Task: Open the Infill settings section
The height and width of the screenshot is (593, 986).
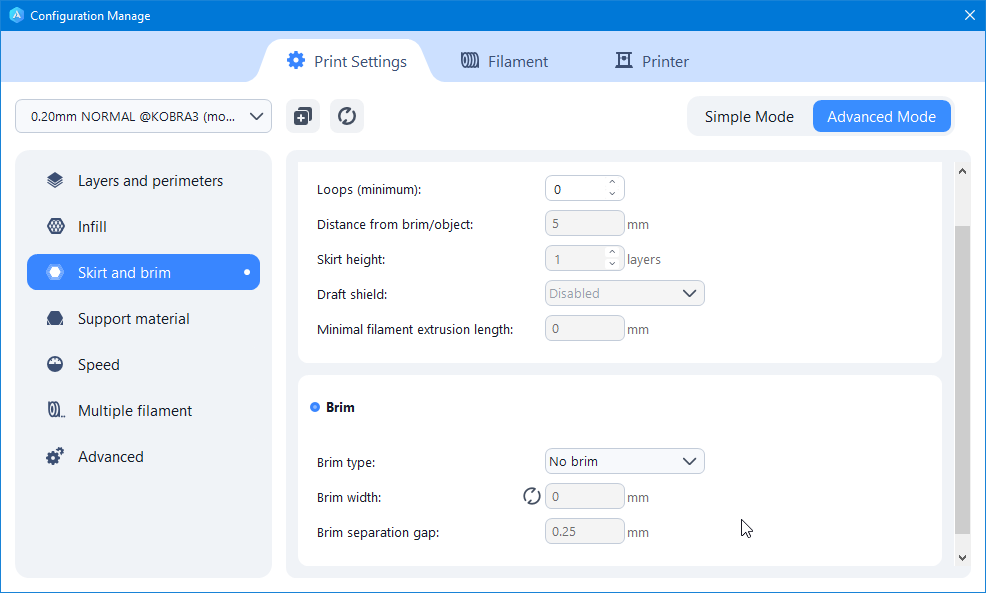Action: 143,226
